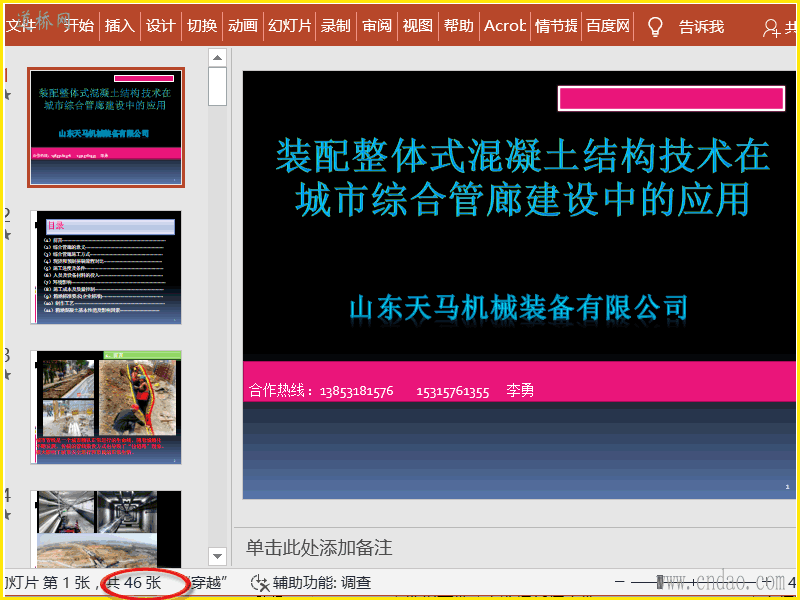This screenshot has width=800, height=600.
Task: Click the lightbulb Tell Me icon
Action: (655, 27)
